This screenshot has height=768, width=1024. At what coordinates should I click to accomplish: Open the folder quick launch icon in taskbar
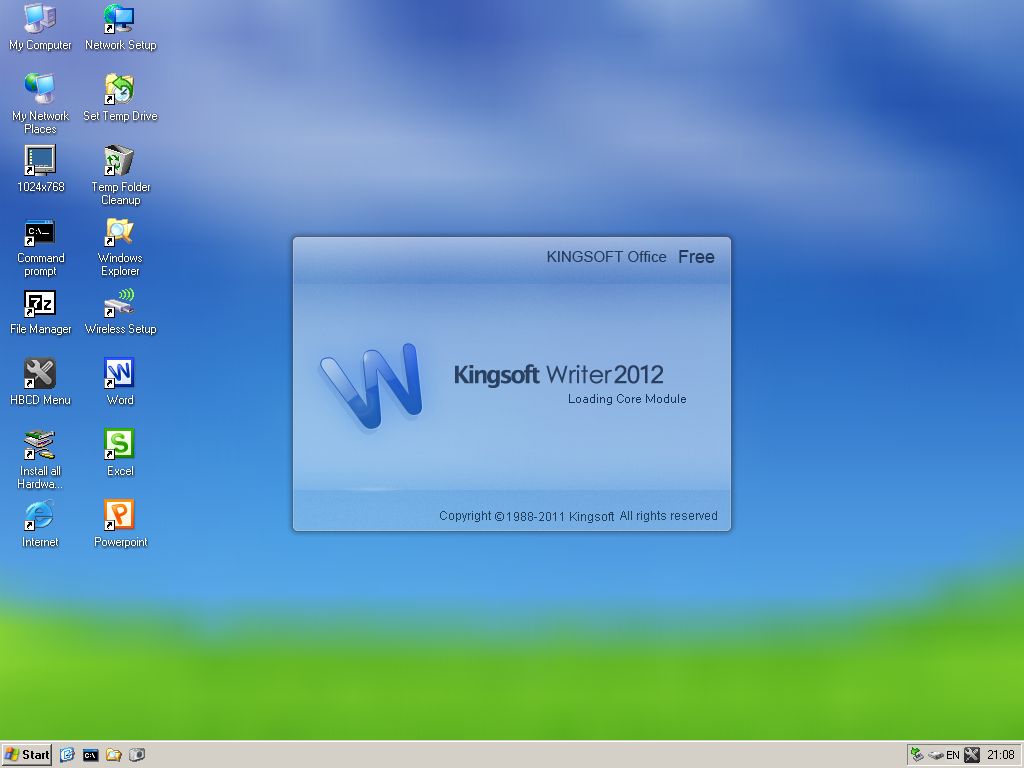click(114, 755)
